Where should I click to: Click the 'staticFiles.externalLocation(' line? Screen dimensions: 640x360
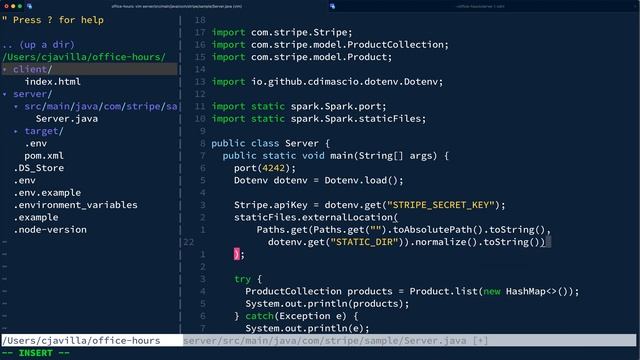pyautogui.click(x=316, y=218)
